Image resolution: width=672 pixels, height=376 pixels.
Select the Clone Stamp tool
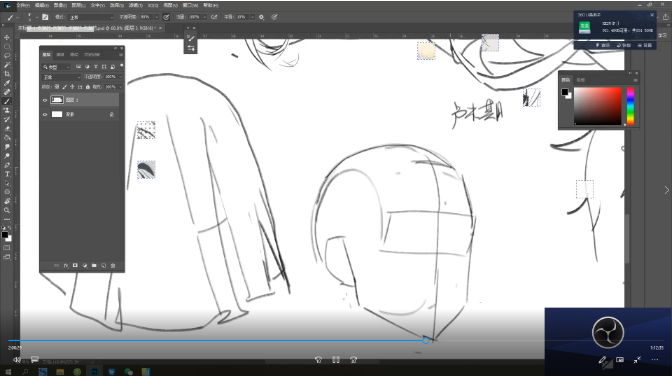point(7,110)
